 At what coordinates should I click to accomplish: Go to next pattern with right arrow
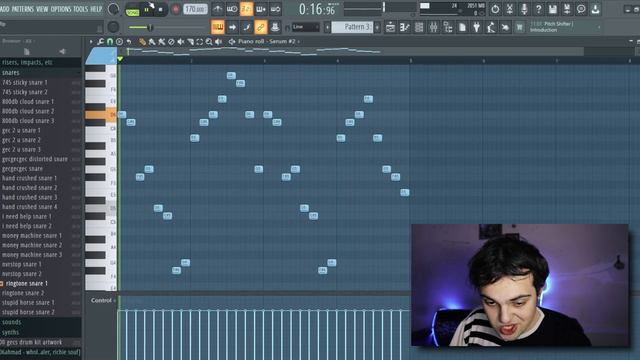[377, 27]
